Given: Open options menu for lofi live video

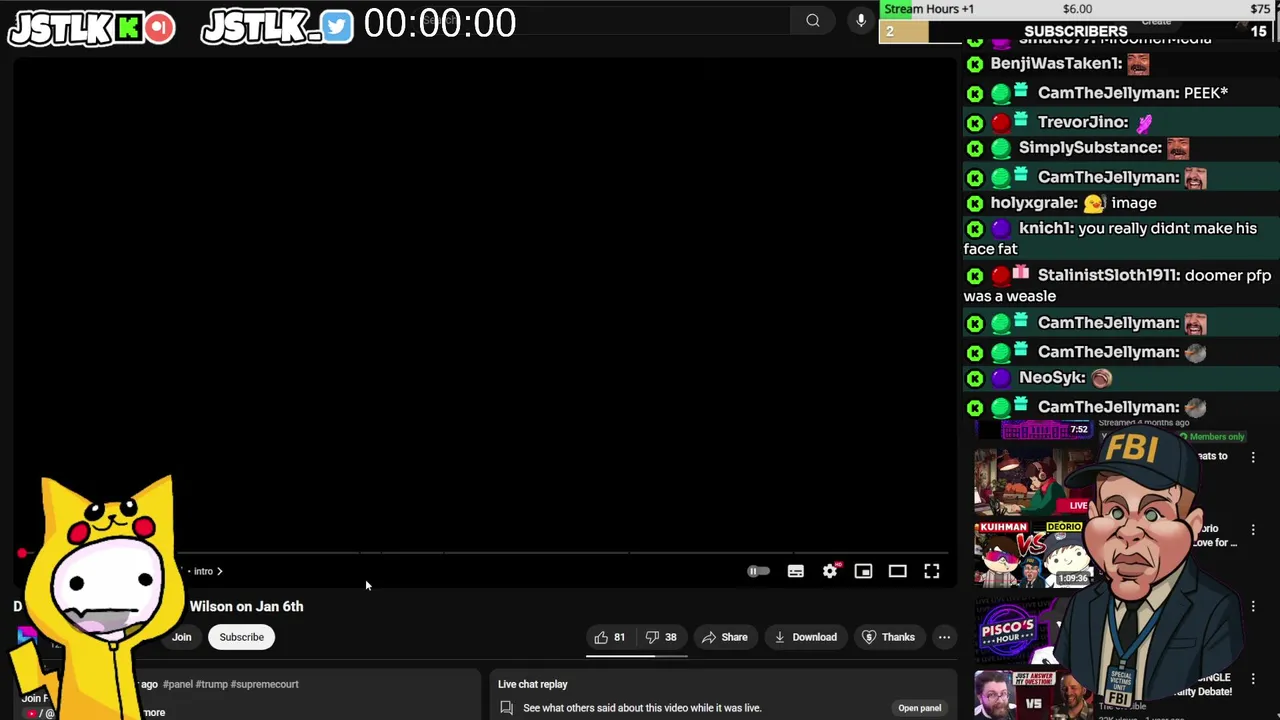Looking at the screenshot, I should pos(1253,456).
